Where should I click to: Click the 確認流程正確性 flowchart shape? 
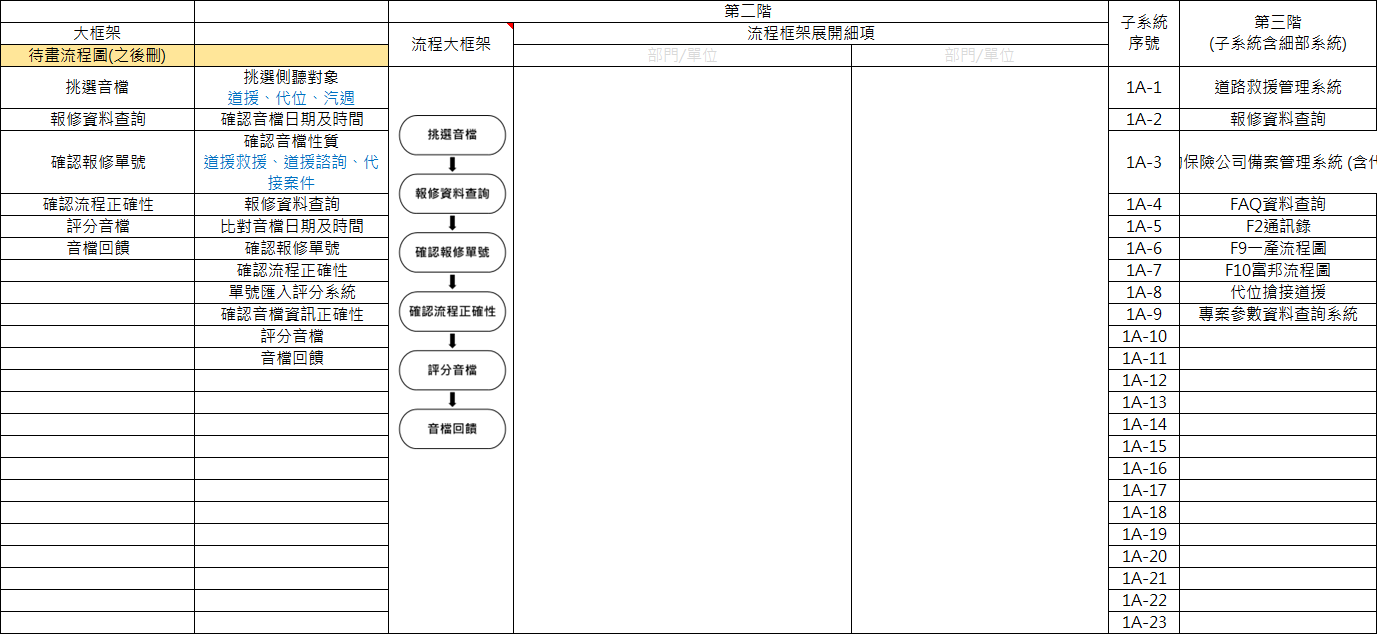point(452,311)
